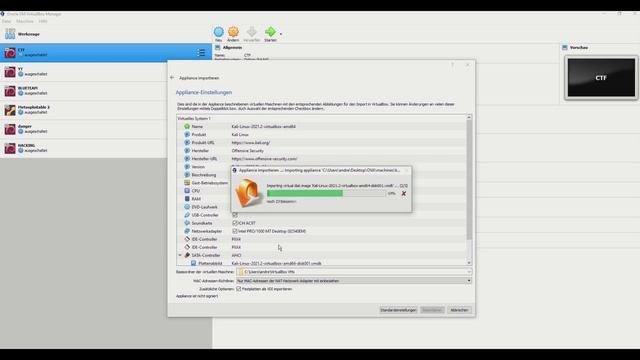
Task: Click the Ändern settings gear icon
Action: 233,31
